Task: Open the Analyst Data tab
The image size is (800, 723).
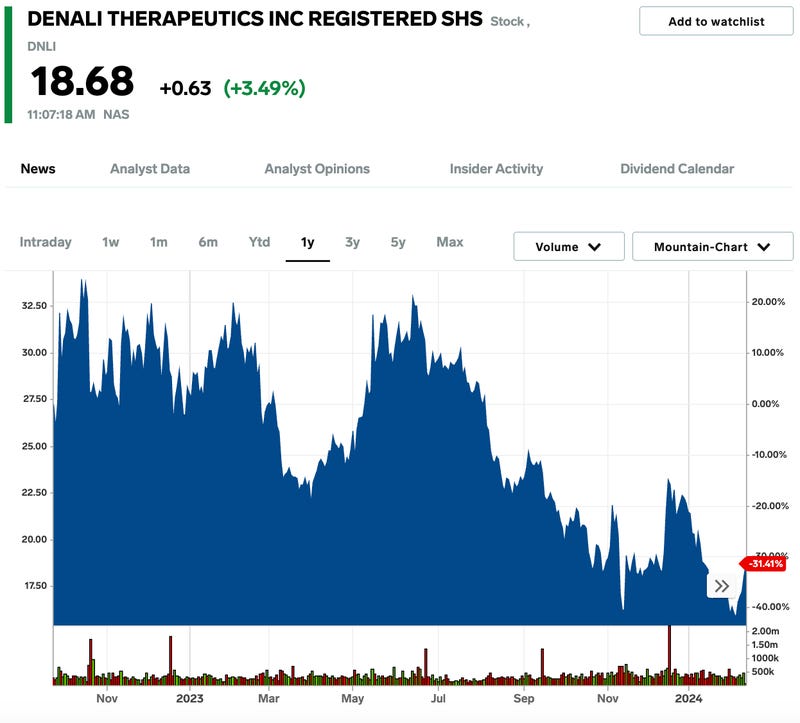Action: point(150,169)
